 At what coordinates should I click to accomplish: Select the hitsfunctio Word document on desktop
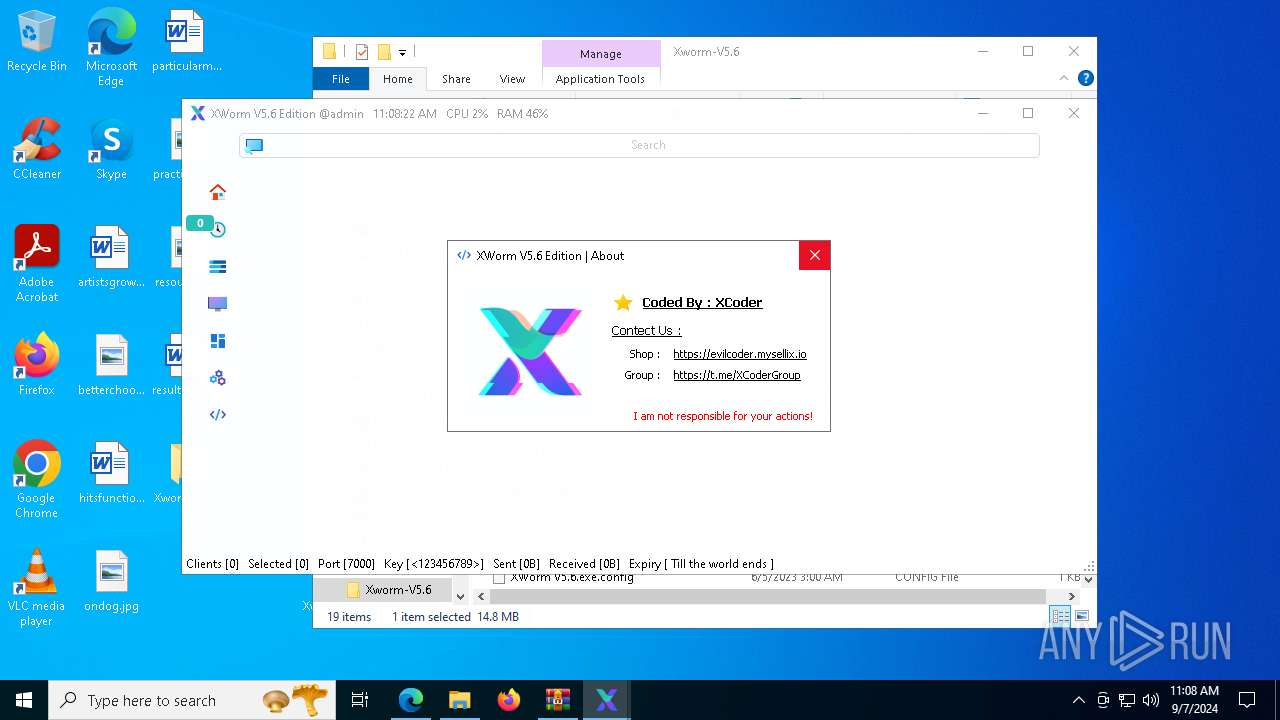[111, 473]
